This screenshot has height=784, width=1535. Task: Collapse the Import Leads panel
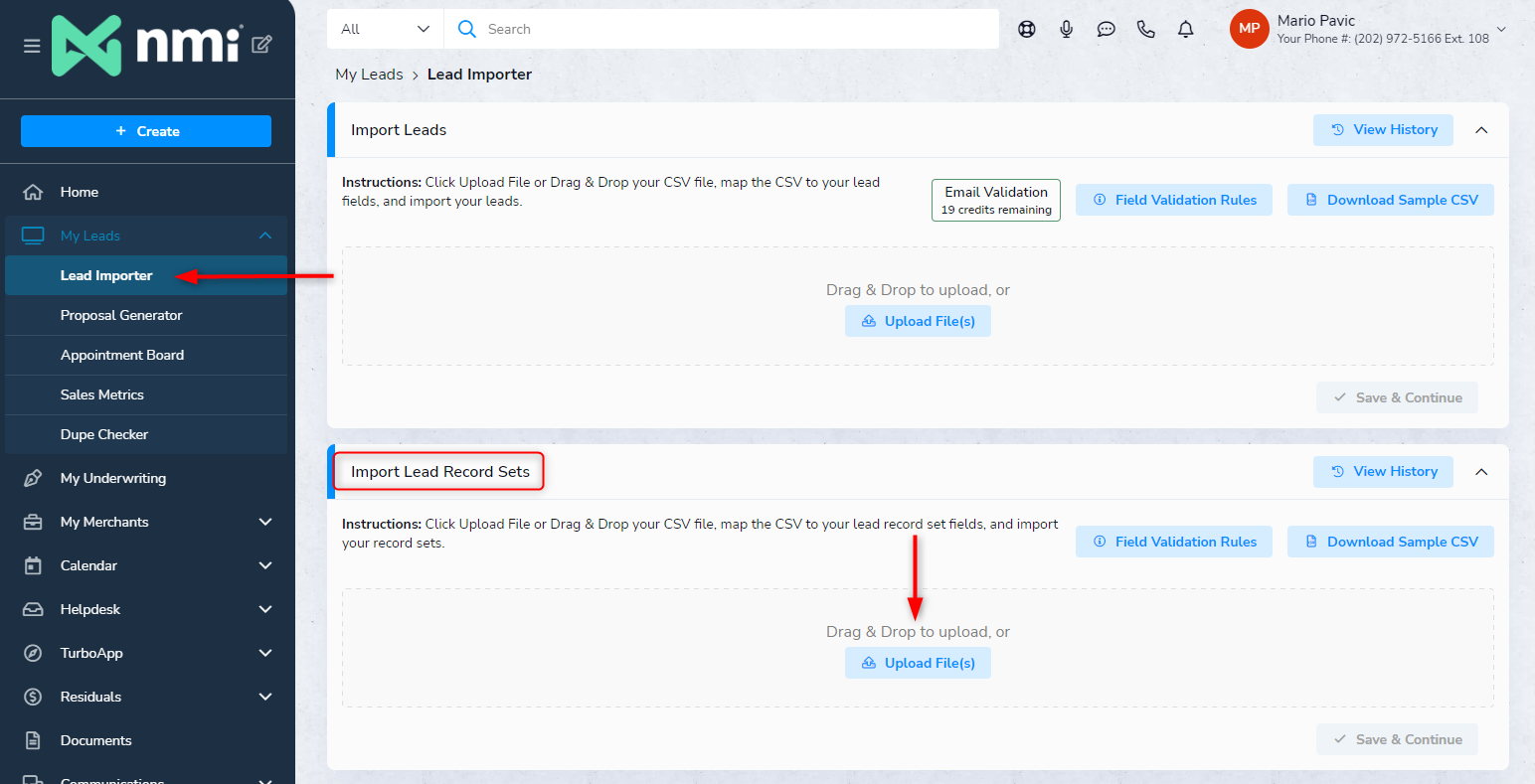pyautogui.click(x=1481, y=130)
